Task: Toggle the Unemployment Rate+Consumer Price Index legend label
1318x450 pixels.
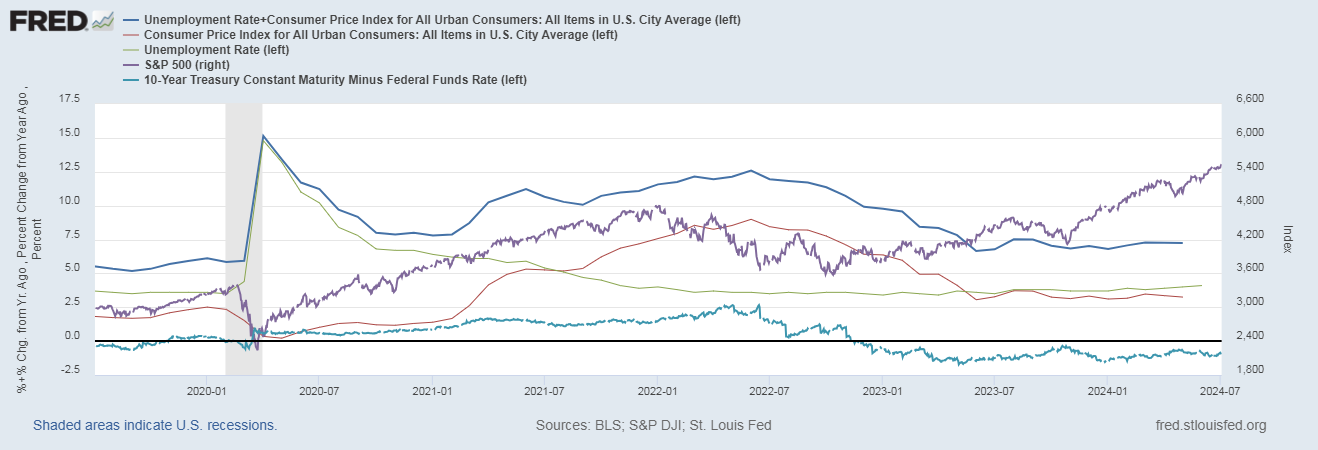Action: click(x=443, y=20)
